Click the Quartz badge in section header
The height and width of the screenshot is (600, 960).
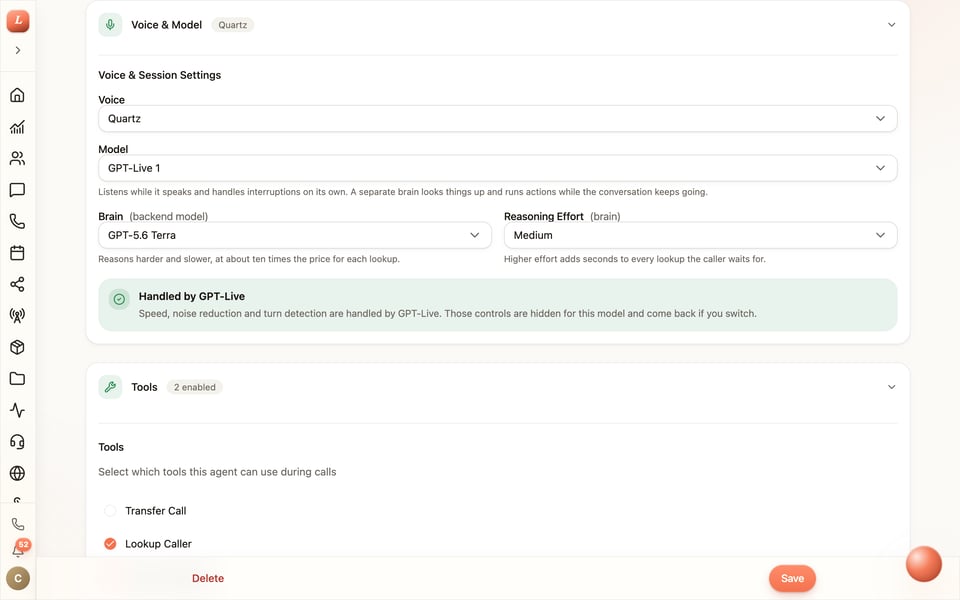click(233, 25)
